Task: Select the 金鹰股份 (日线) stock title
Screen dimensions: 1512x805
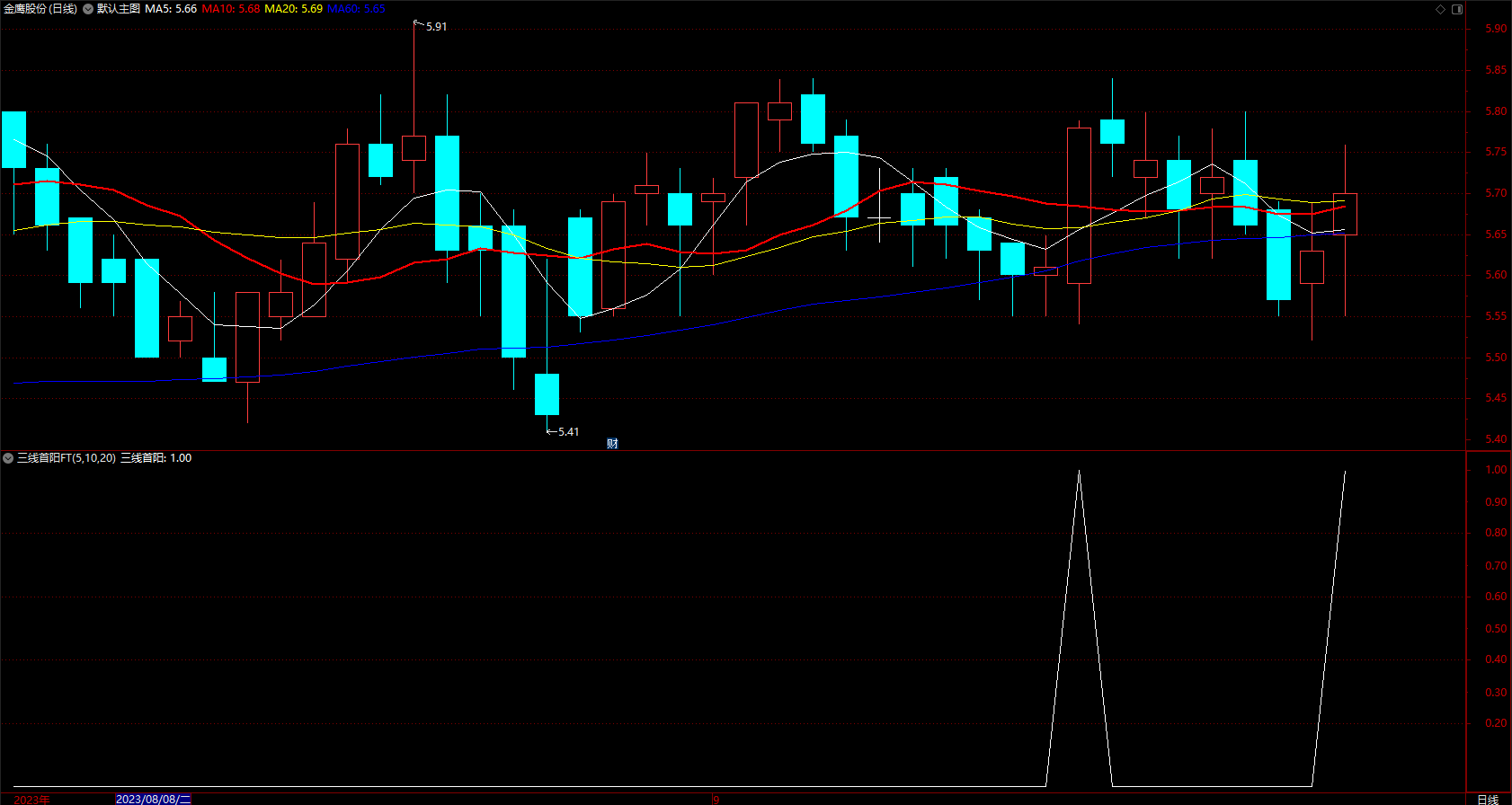Action: click(x=40, y=9)
